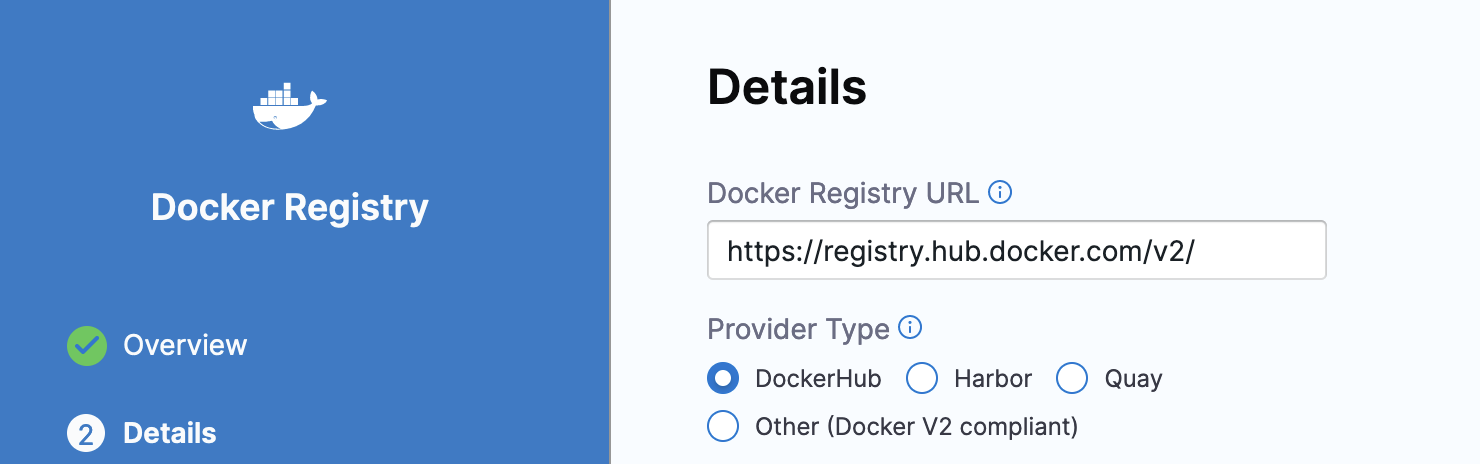This screenshot has width=1480, height=464.
Task: Click the Provider Type label text
Action: (798, 329)
